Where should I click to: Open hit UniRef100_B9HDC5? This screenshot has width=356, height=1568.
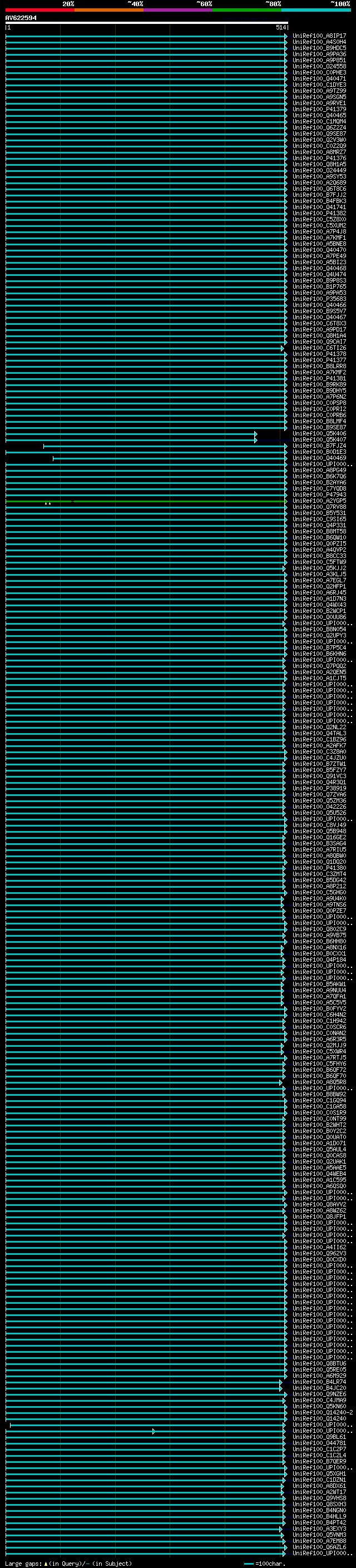point(319,48)
